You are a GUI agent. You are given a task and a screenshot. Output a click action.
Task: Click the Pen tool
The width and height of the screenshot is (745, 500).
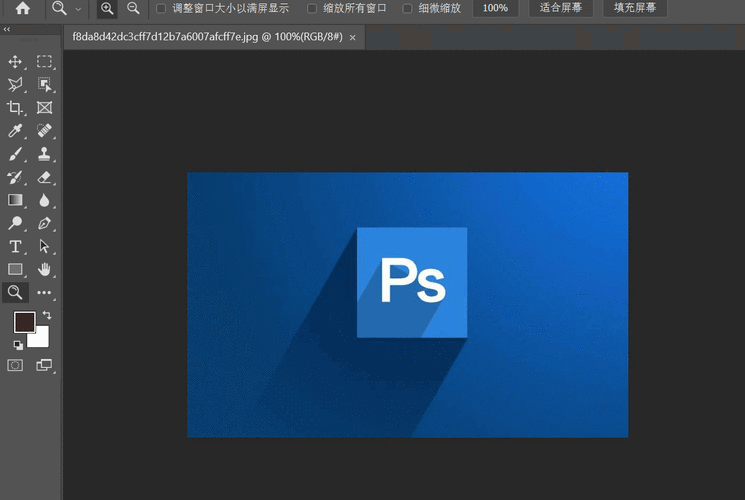(x=44, y=223)
